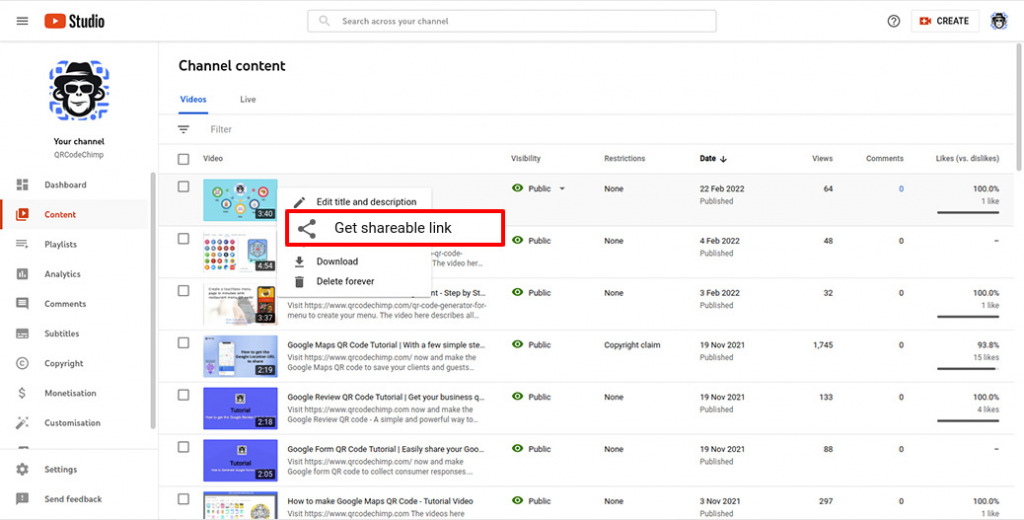The height and width of the screenshot is (520, 1024).
Task: Click Public visibility on Google Form video
Action: coord(539,449)
